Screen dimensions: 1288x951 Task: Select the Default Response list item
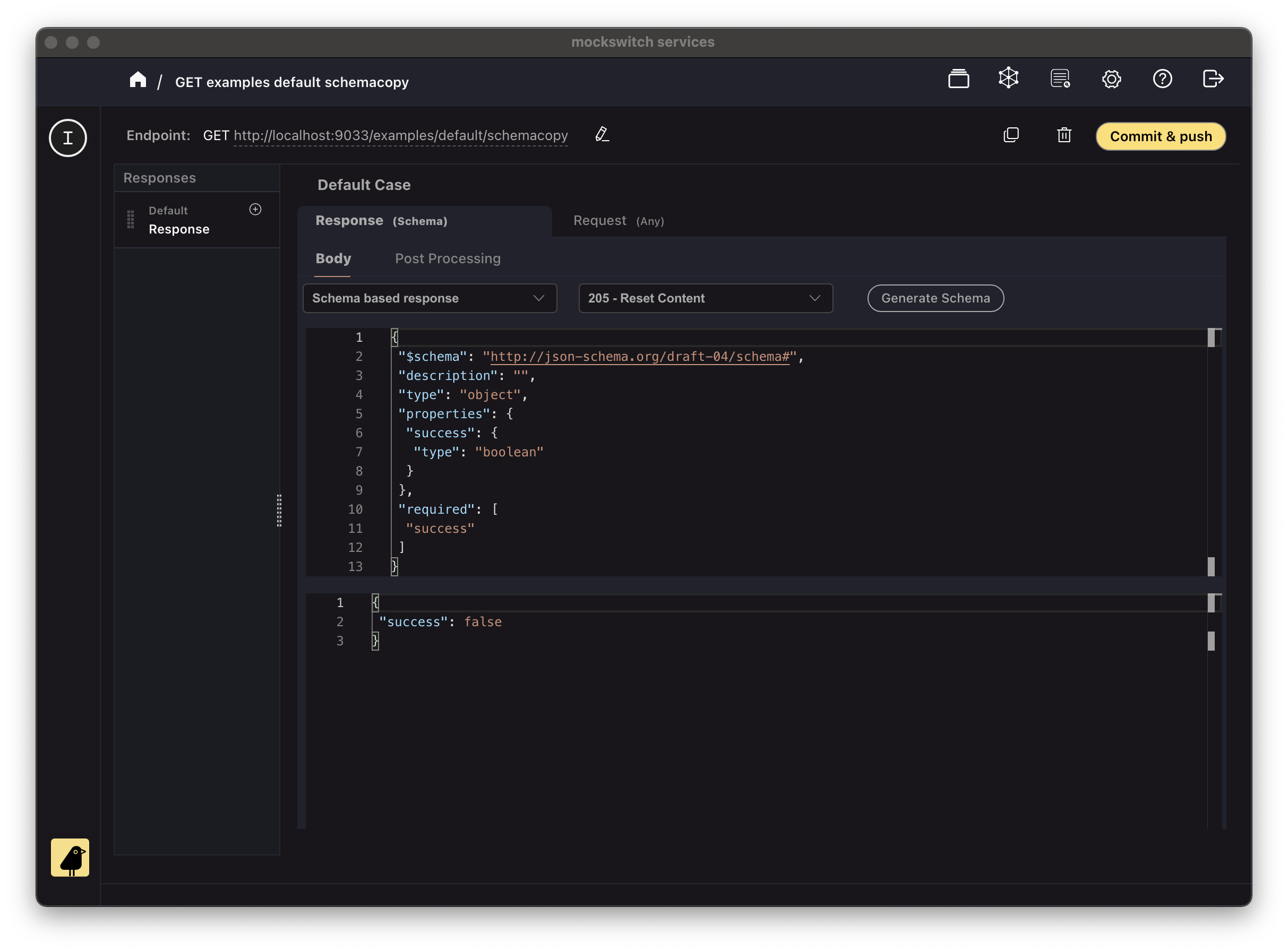coord(178,220)
